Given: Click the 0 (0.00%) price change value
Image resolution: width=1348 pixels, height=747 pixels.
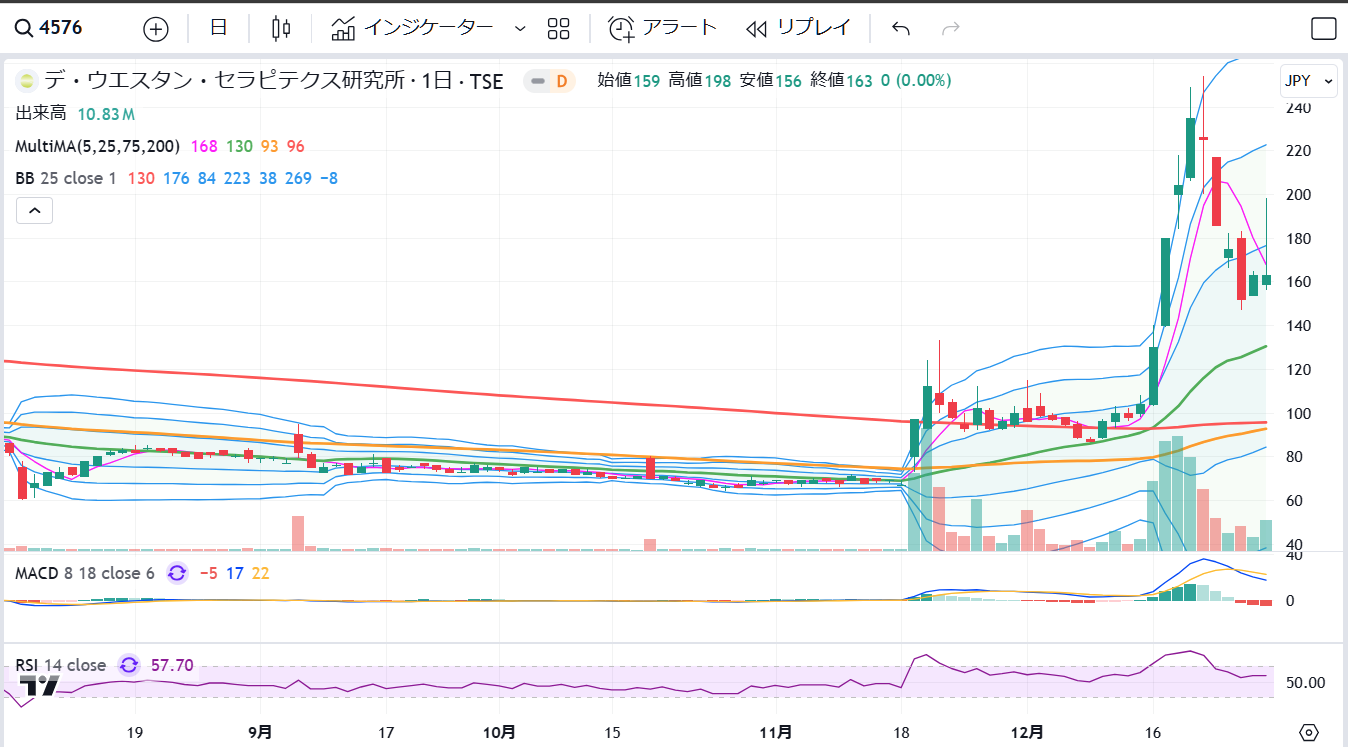Looking at the screenshot, I should [x=916, y=81].
